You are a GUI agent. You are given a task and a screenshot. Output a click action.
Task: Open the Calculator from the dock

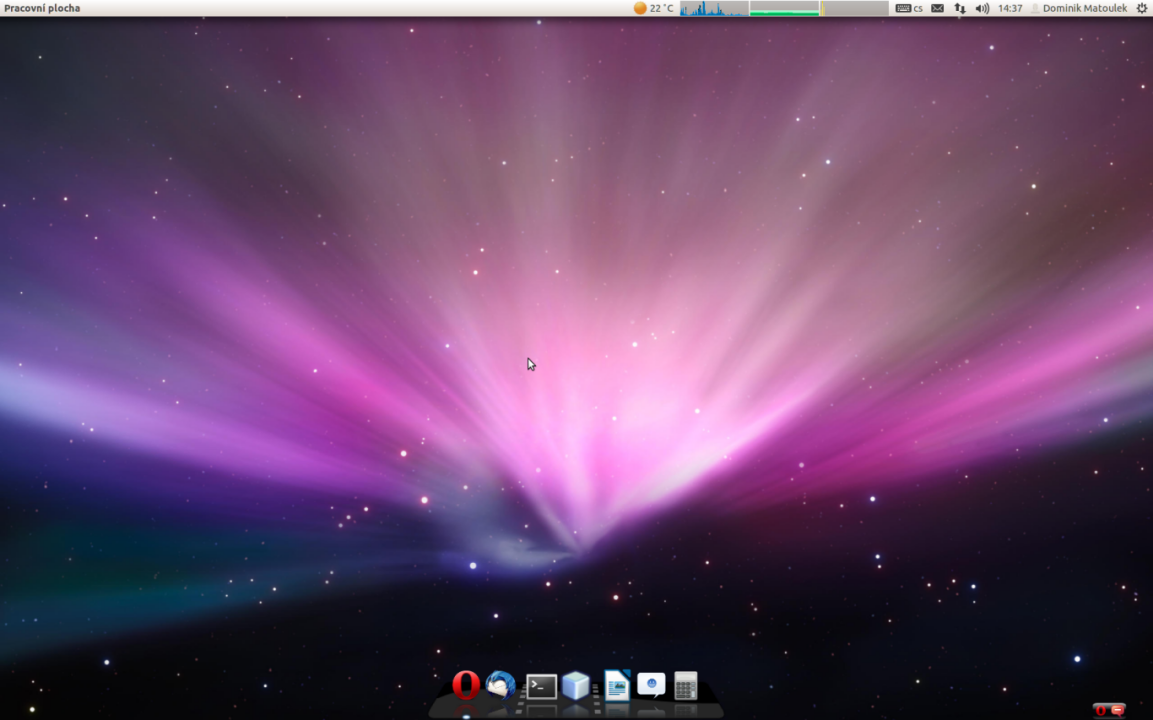[685, 685]
